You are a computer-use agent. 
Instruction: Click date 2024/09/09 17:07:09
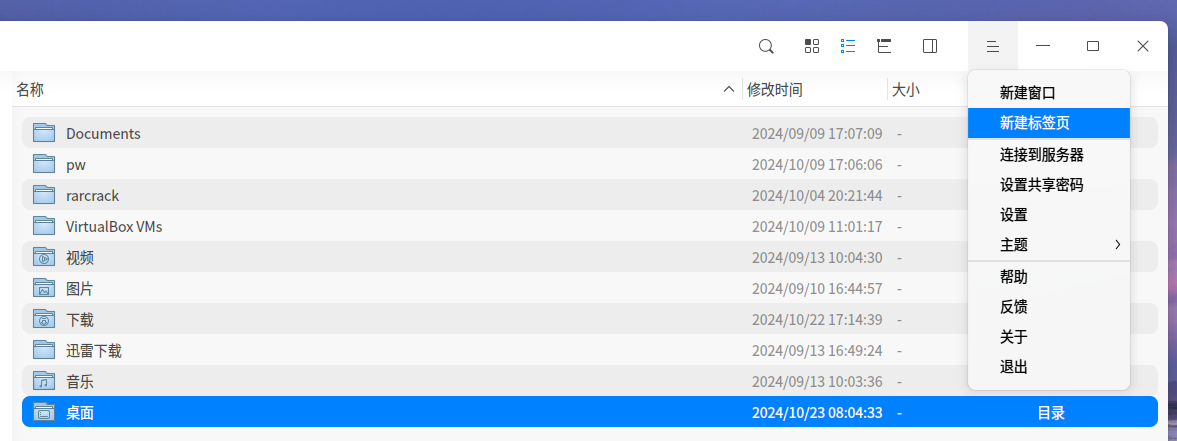pyautogui.click(x=817, y=134)
